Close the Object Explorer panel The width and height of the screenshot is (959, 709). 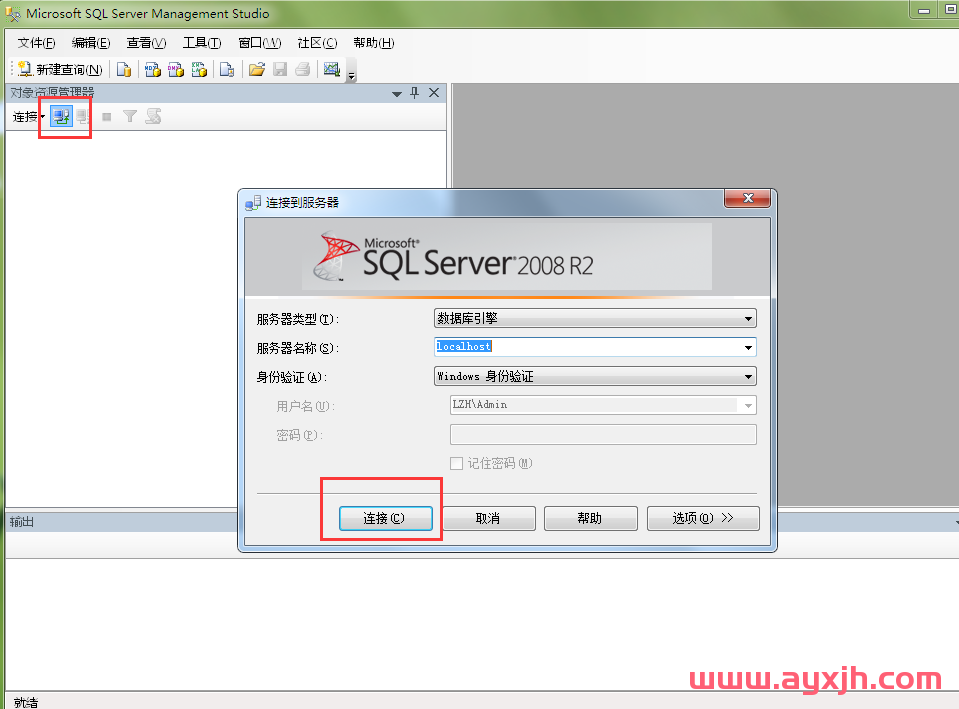tap(434, 93)
